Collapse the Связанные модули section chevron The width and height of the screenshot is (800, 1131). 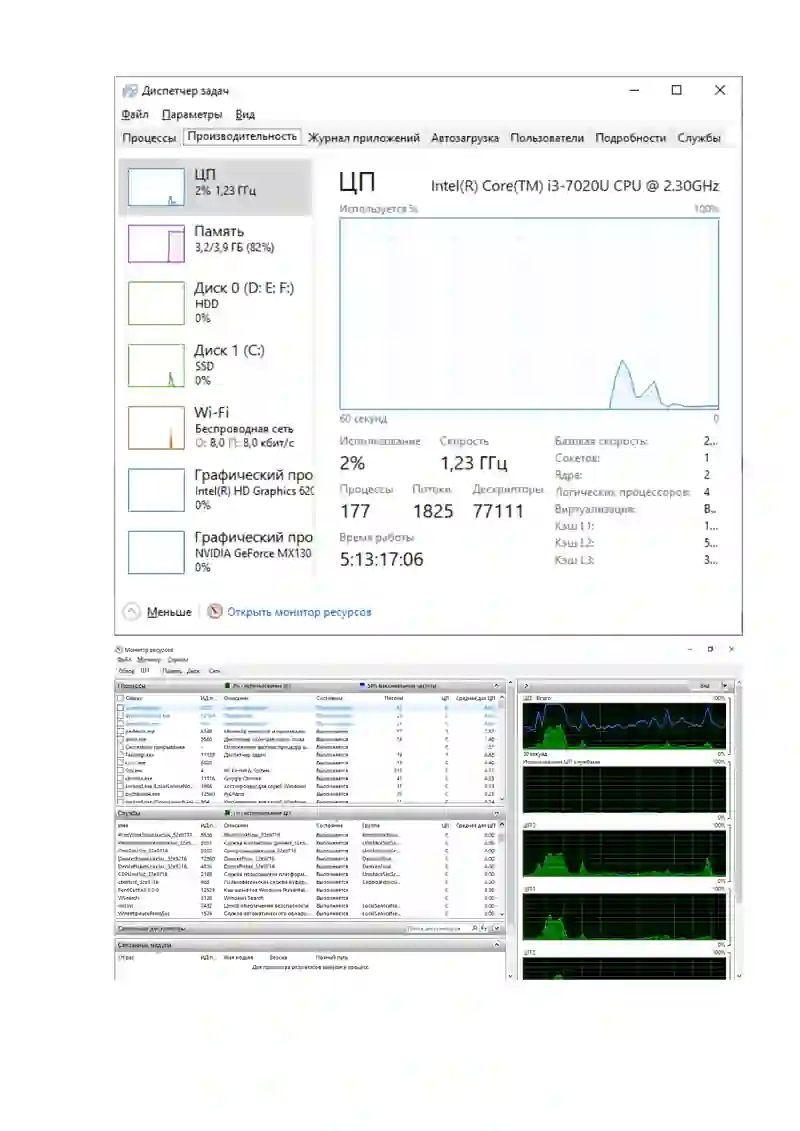[x=496, y=944]
